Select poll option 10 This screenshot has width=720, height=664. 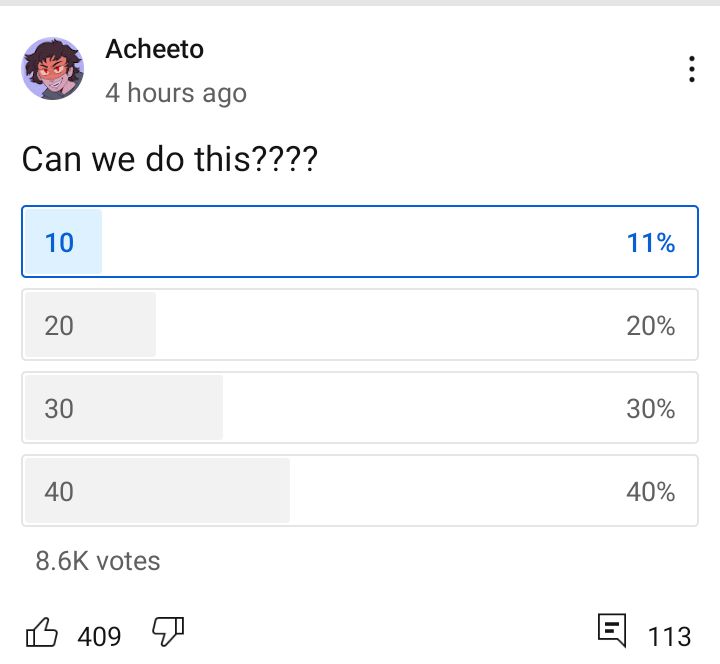pyautogui.click(x=360, y=242)
